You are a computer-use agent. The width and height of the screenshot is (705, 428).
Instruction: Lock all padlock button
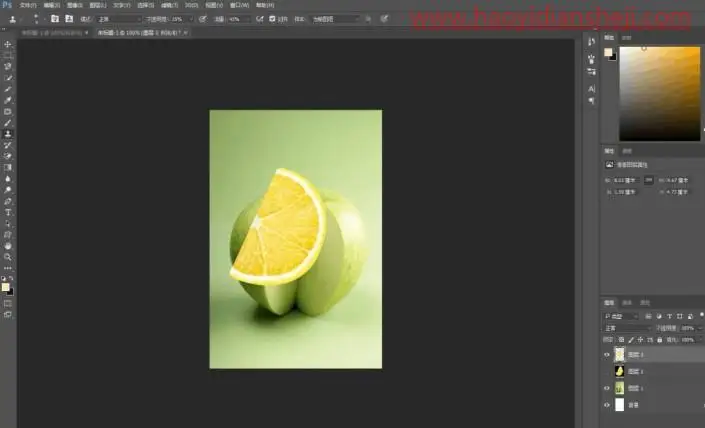tap(660, 340)
